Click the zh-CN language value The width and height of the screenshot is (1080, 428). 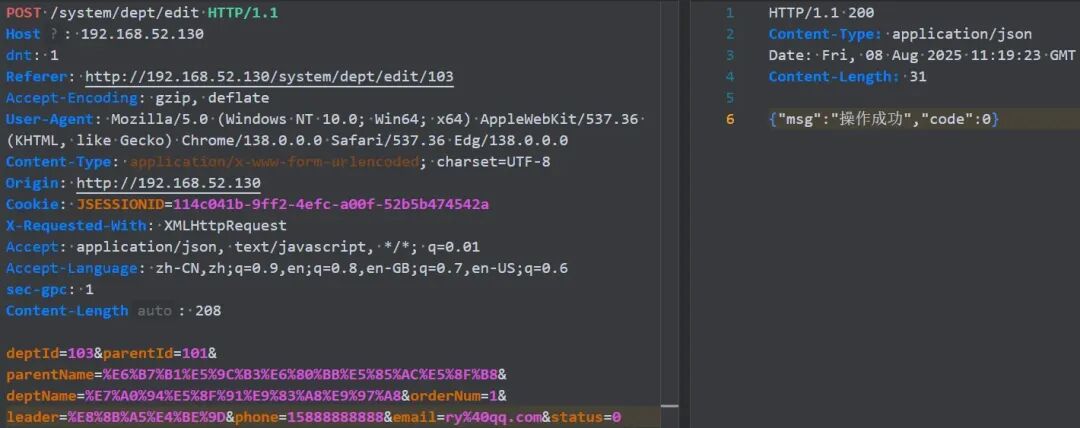(x=177, y=268)
